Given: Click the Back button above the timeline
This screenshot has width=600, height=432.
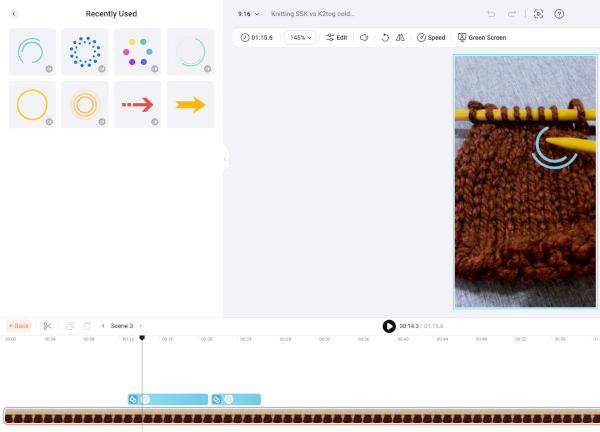Looking at the screenshot, I should click(x=18, y=326).
